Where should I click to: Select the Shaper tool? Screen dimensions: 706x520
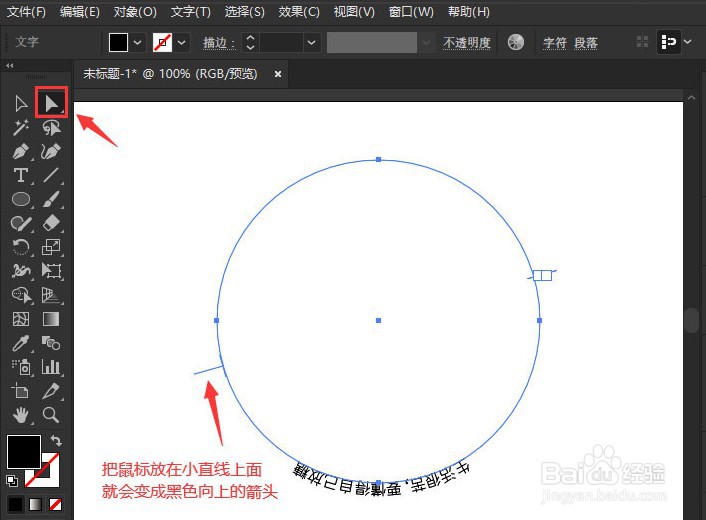click(21, 223)
